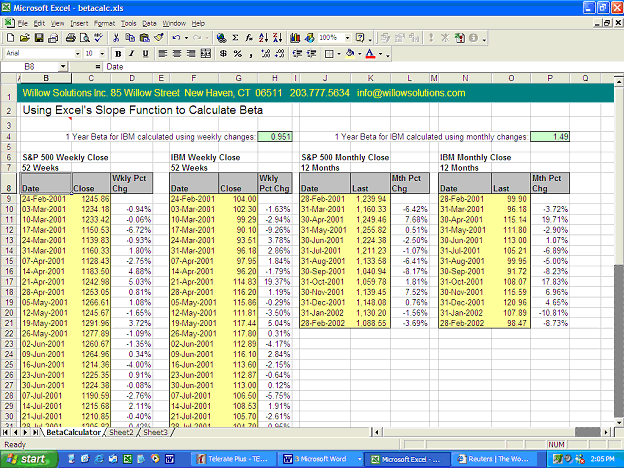Apply red font color
This screenshot has height=468, width=624.
coord(370,54)
